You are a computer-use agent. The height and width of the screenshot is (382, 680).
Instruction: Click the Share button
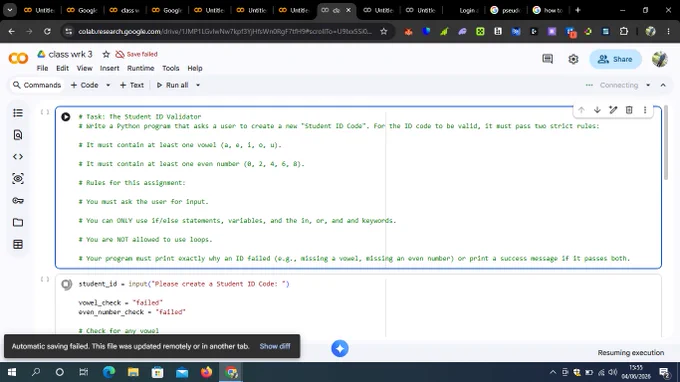tap(615, 59)
